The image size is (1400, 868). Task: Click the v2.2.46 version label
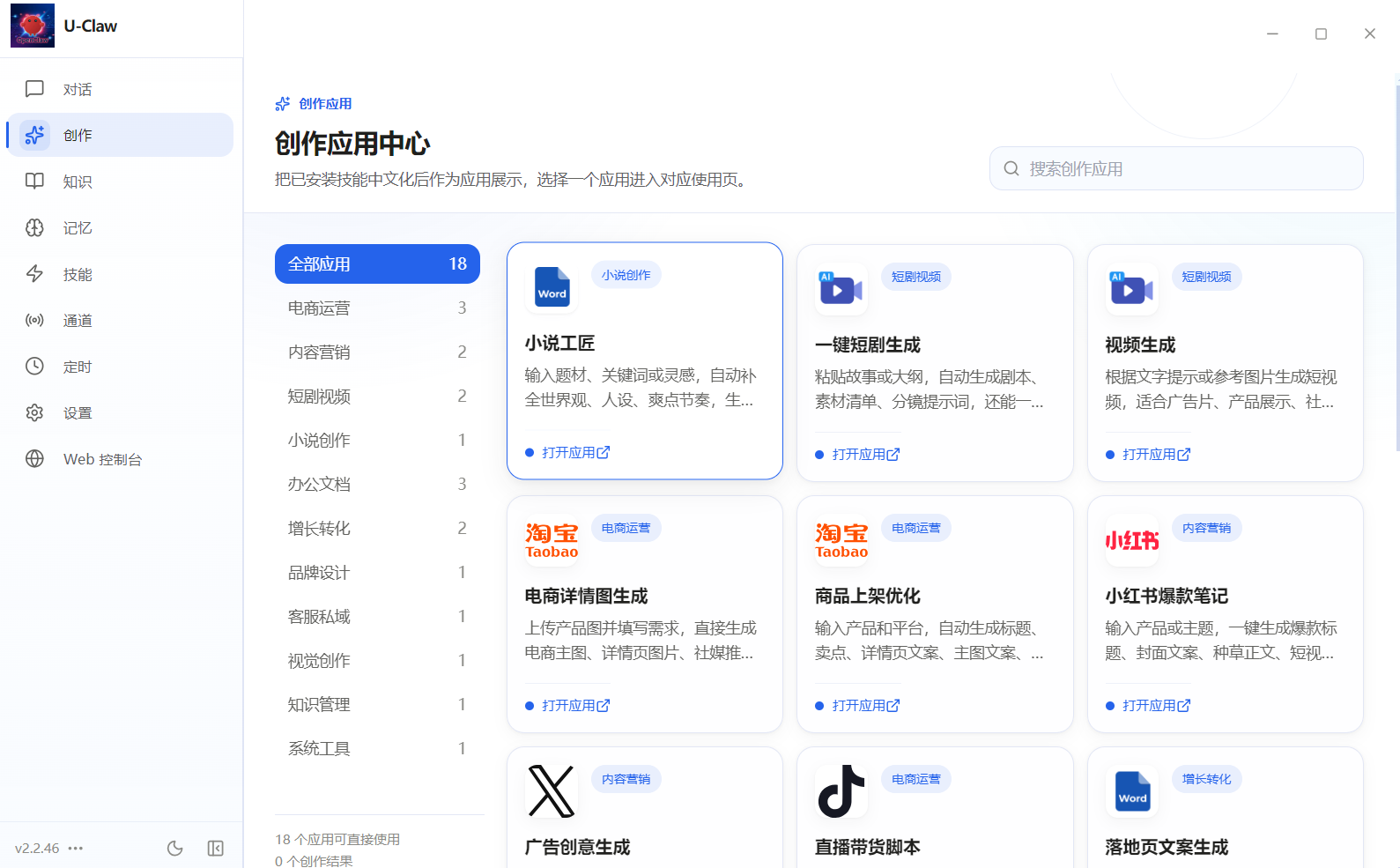37,848
